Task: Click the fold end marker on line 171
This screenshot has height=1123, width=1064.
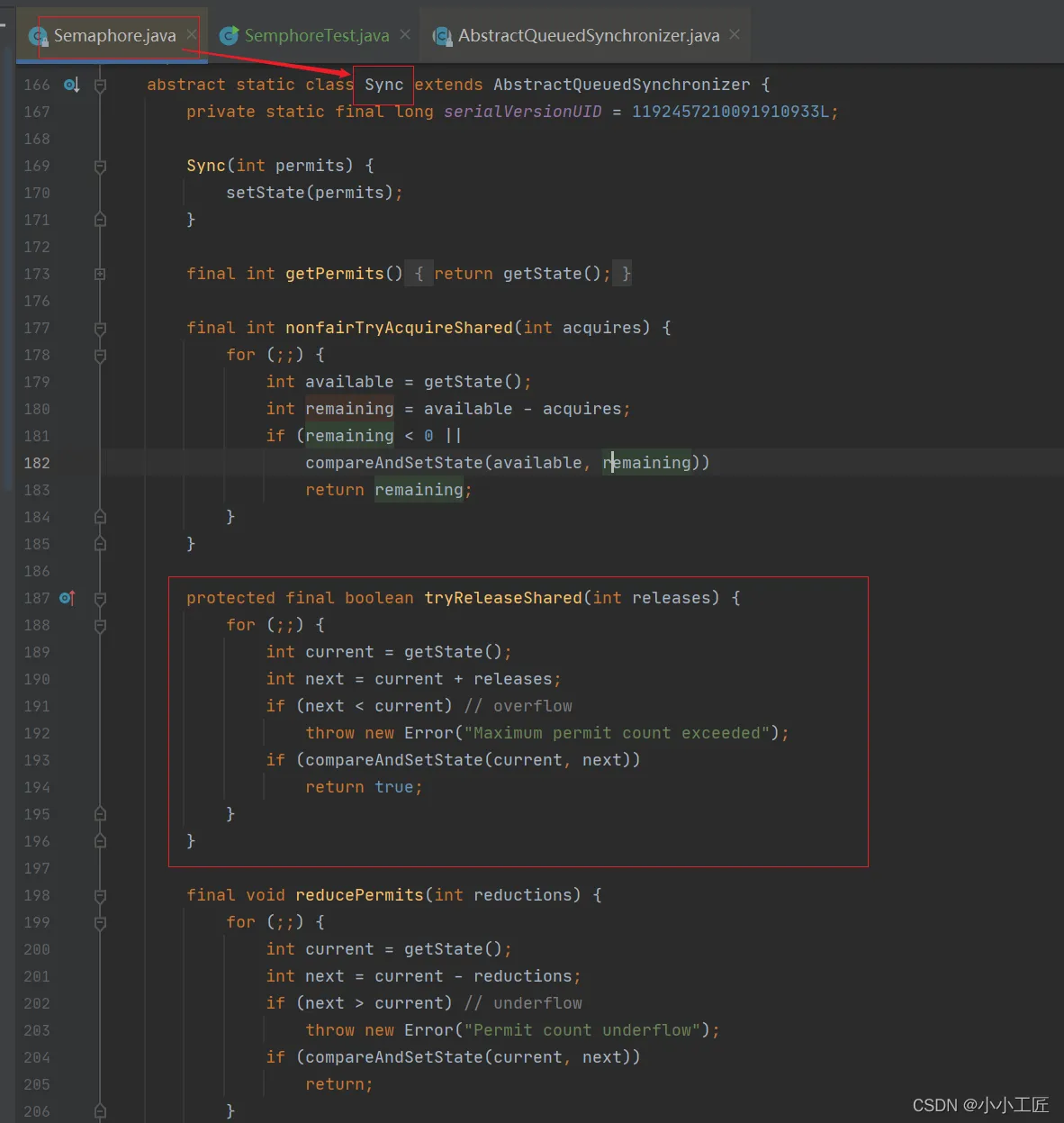Action: (x=100, y=220)
